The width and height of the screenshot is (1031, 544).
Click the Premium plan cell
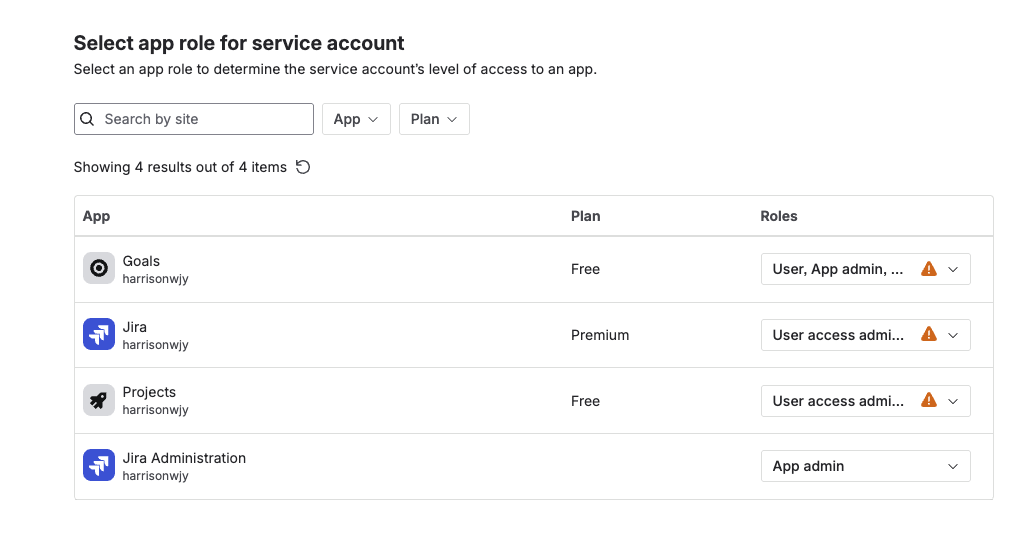pyautogui.click(x=600, y=335)
